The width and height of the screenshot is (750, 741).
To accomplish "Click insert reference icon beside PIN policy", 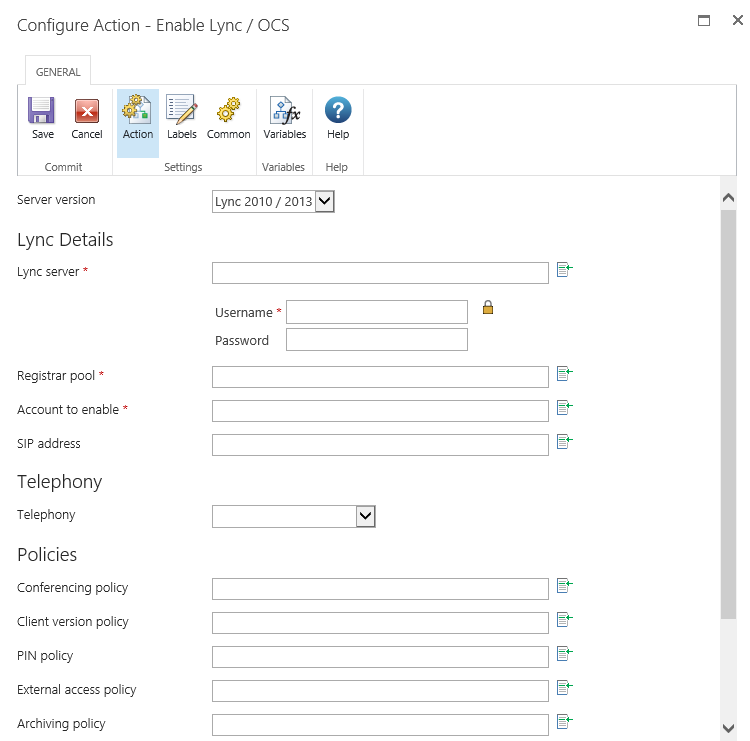I will (564, 654).
